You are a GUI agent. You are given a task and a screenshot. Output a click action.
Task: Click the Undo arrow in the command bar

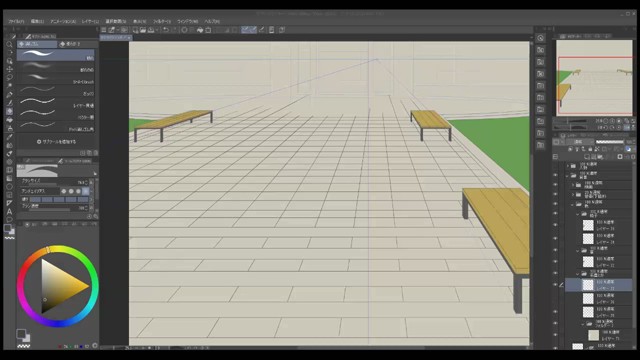pos(165,30)
